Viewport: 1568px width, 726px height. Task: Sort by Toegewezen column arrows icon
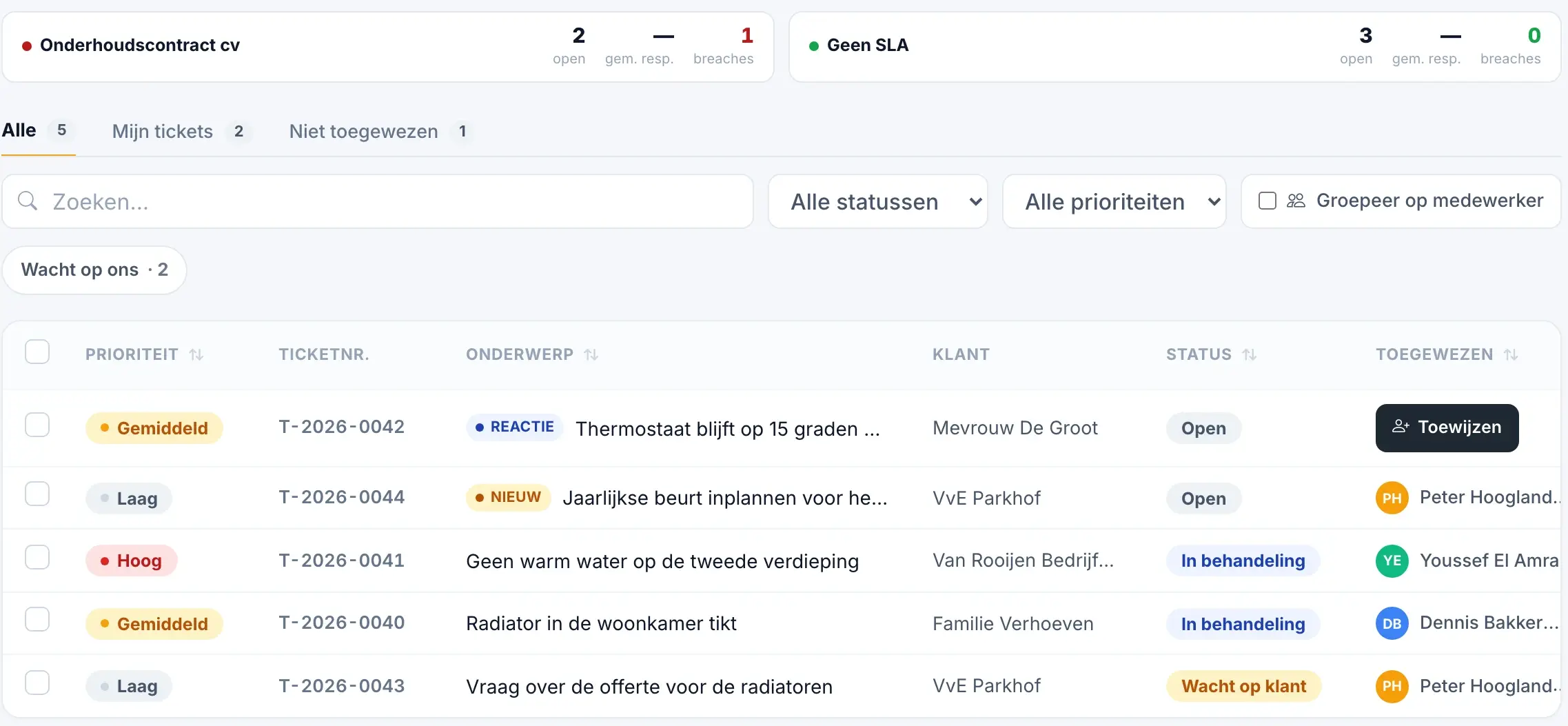point(1511,355)
